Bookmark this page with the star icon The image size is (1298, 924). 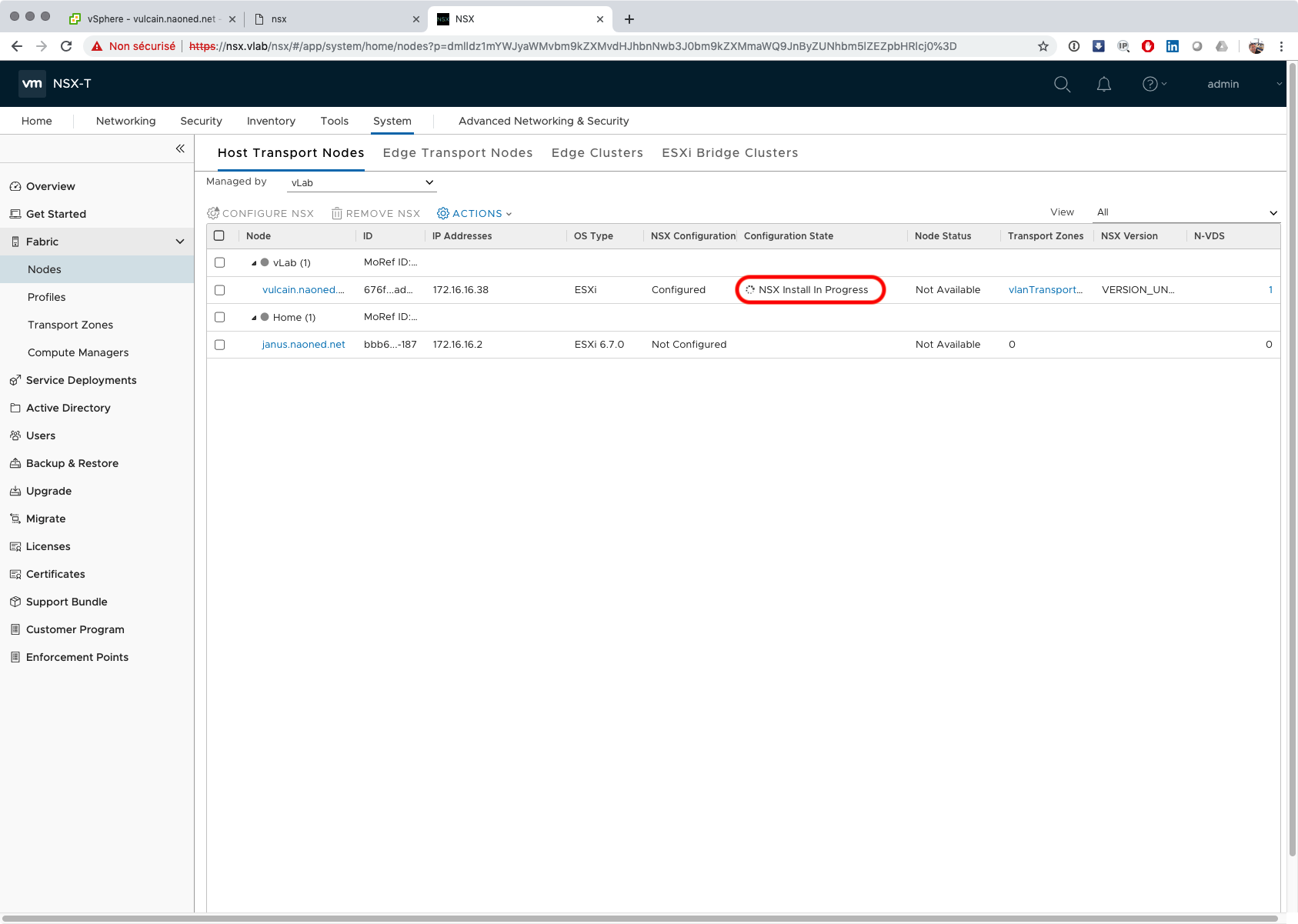(1043, 46)
